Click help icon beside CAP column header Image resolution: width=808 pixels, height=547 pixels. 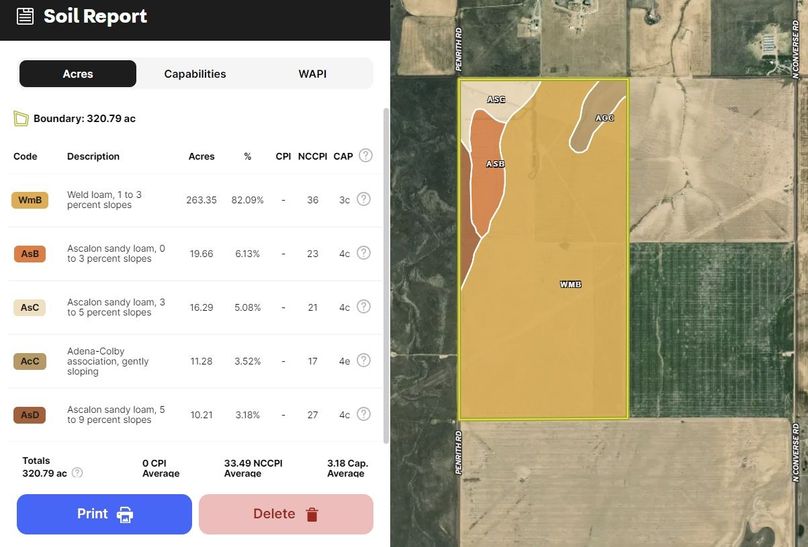tap(366, 155)
